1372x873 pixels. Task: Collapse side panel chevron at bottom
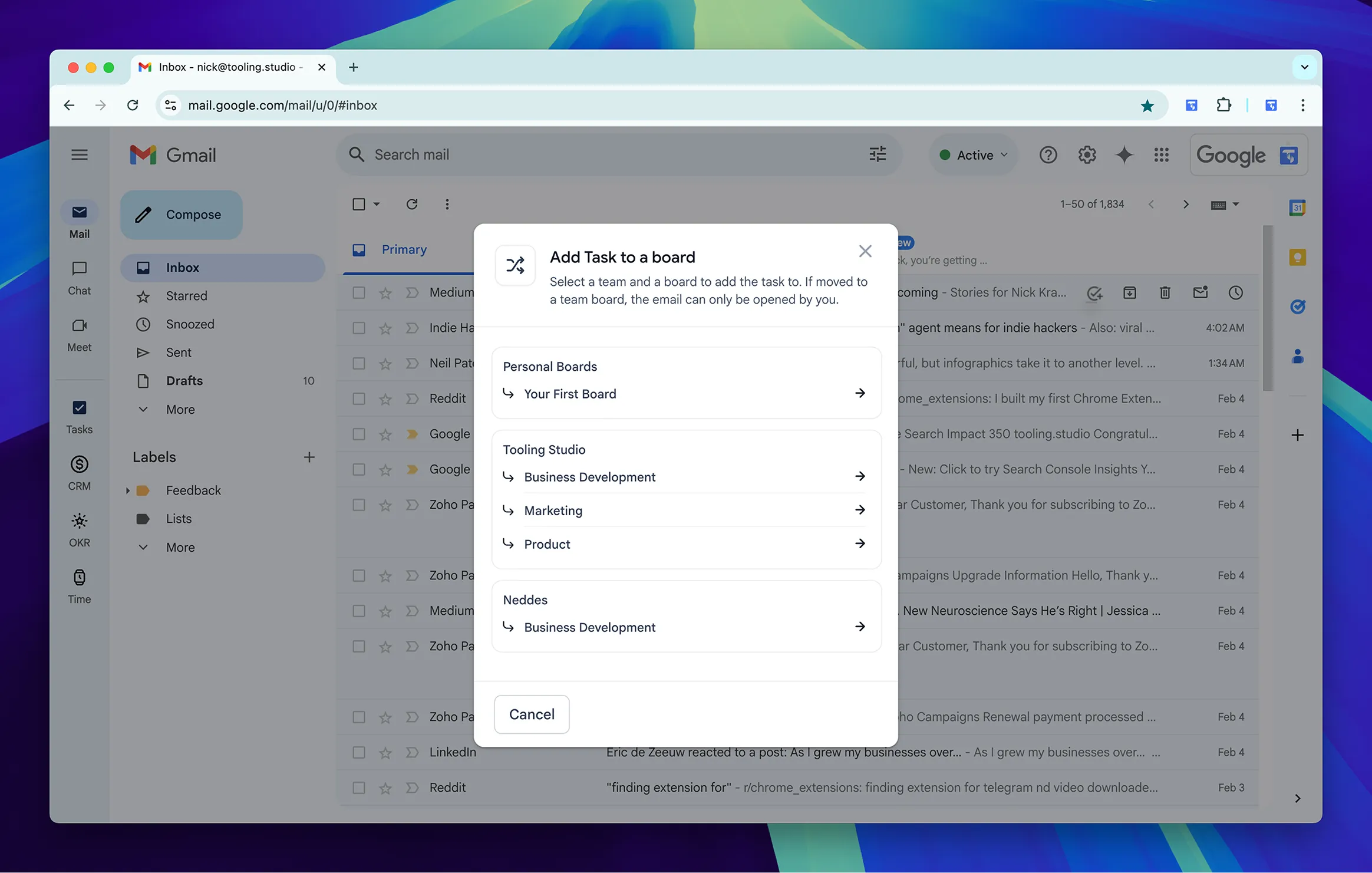[x=1297, y=798]
